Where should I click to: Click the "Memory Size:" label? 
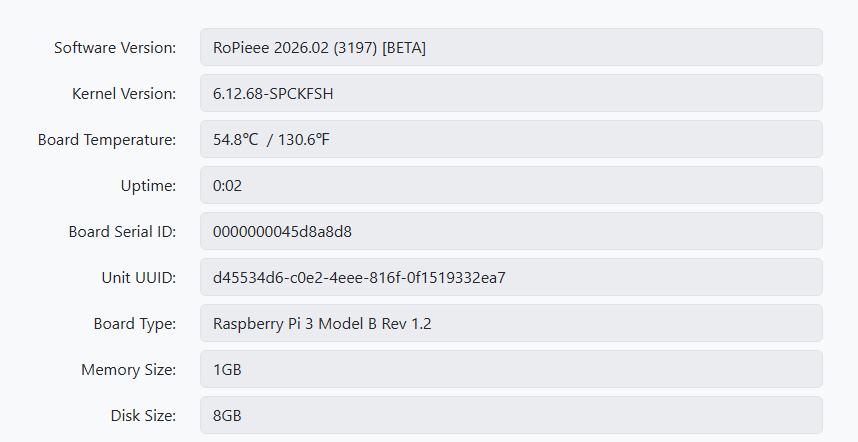[x=129, y=369]
